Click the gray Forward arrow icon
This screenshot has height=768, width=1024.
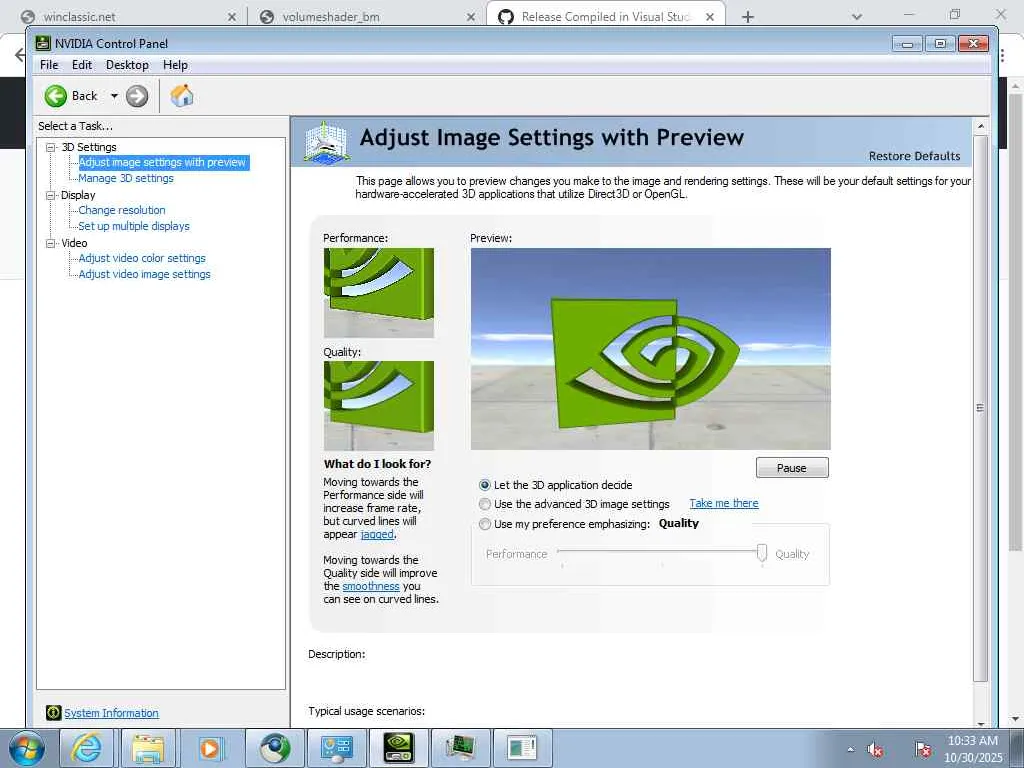(x=136, y=96)
